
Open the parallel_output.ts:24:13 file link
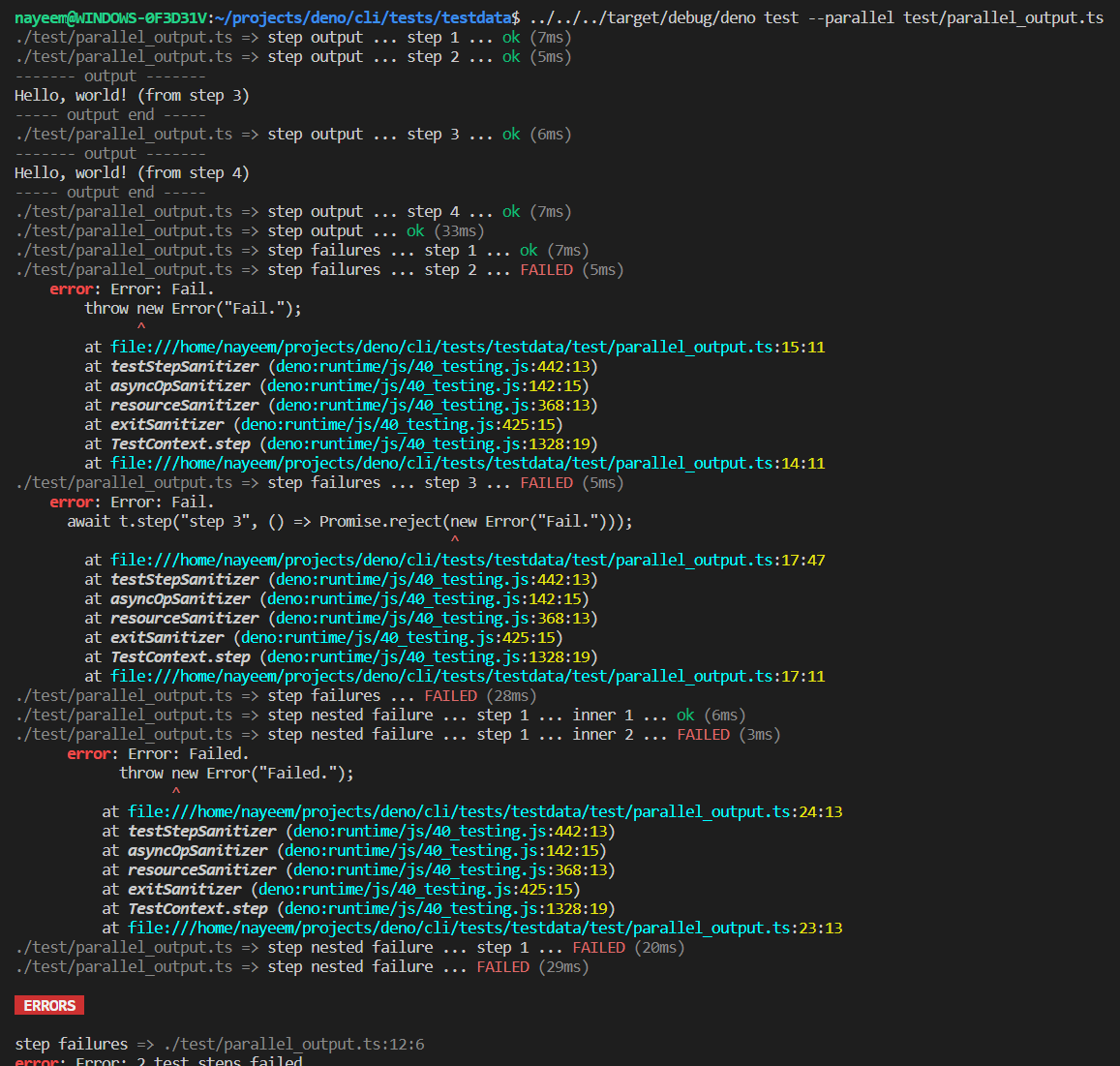coord(485,811)
